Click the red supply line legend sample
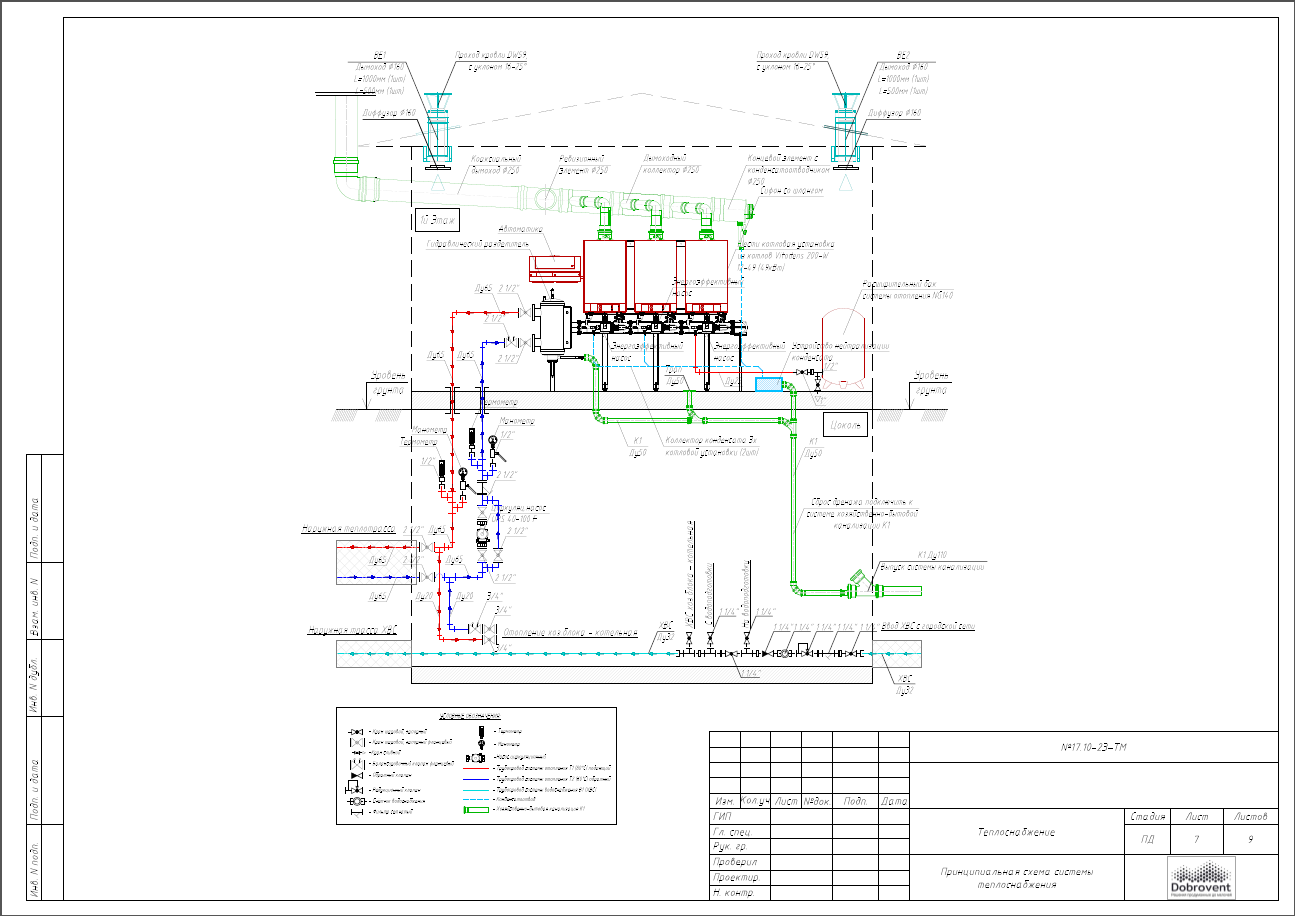 tap(476, 768)
